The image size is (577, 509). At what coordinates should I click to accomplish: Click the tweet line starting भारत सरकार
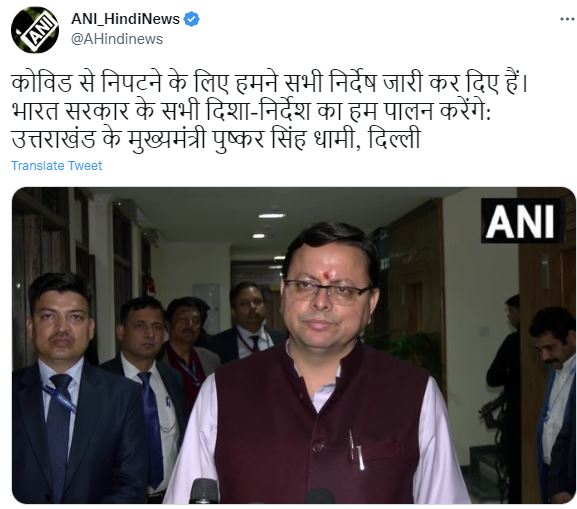click(251, 111)
